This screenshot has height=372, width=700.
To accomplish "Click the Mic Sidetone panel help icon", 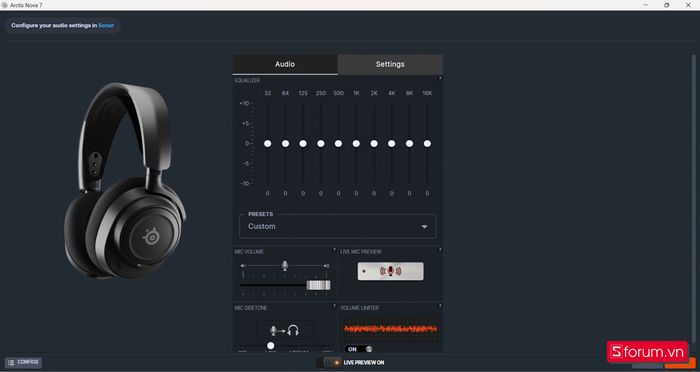I will click(x=334, y=306).
